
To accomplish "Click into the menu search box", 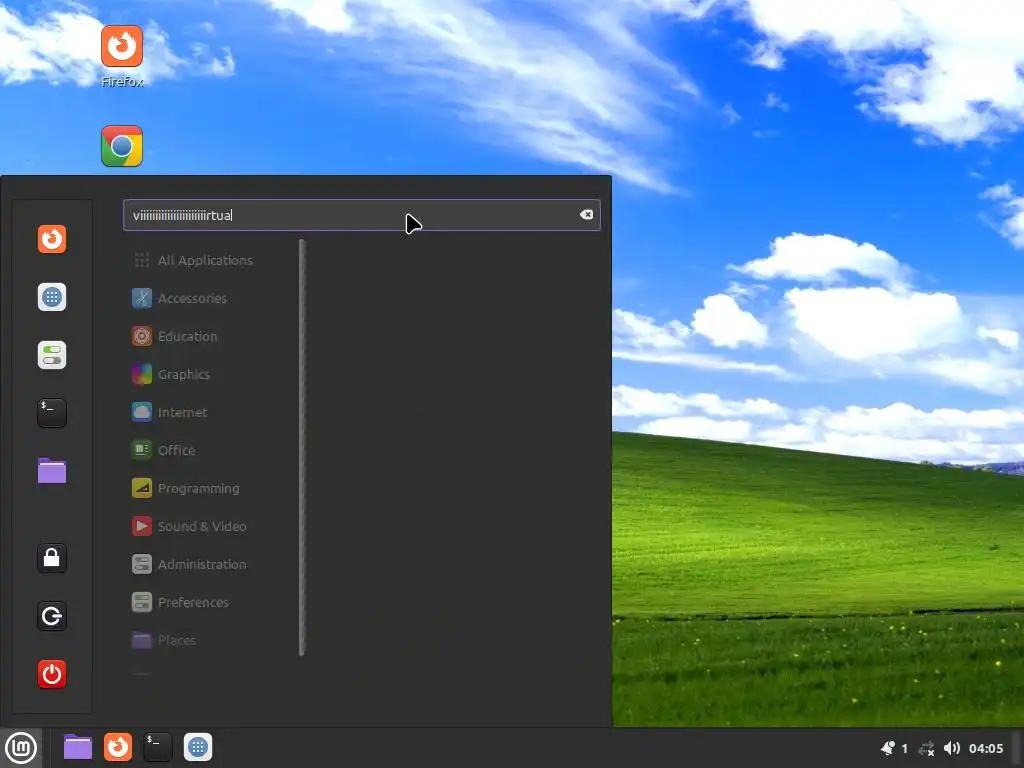I will tap(361, 215).
